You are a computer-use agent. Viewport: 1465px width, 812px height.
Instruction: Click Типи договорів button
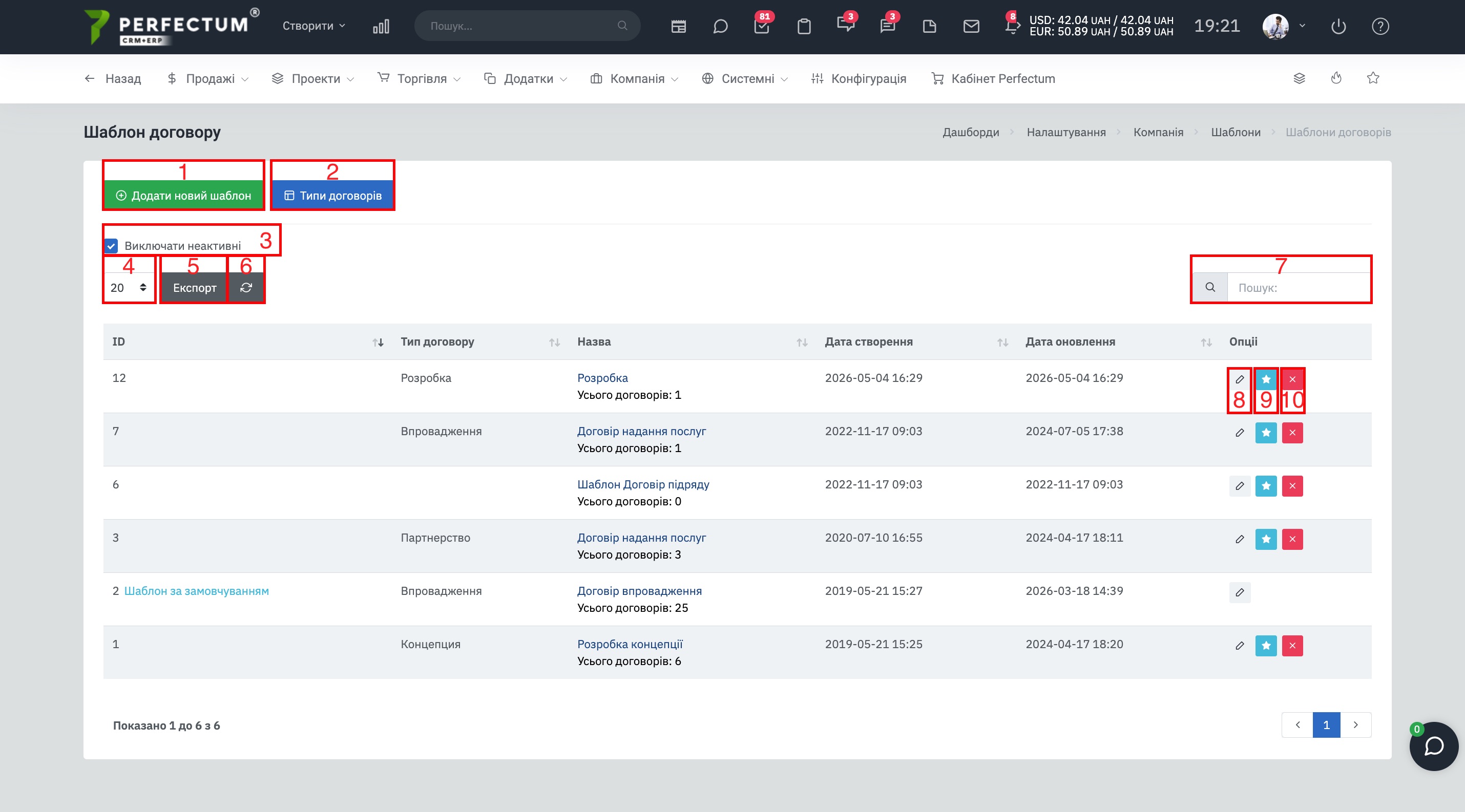click(x=332, y=196)
